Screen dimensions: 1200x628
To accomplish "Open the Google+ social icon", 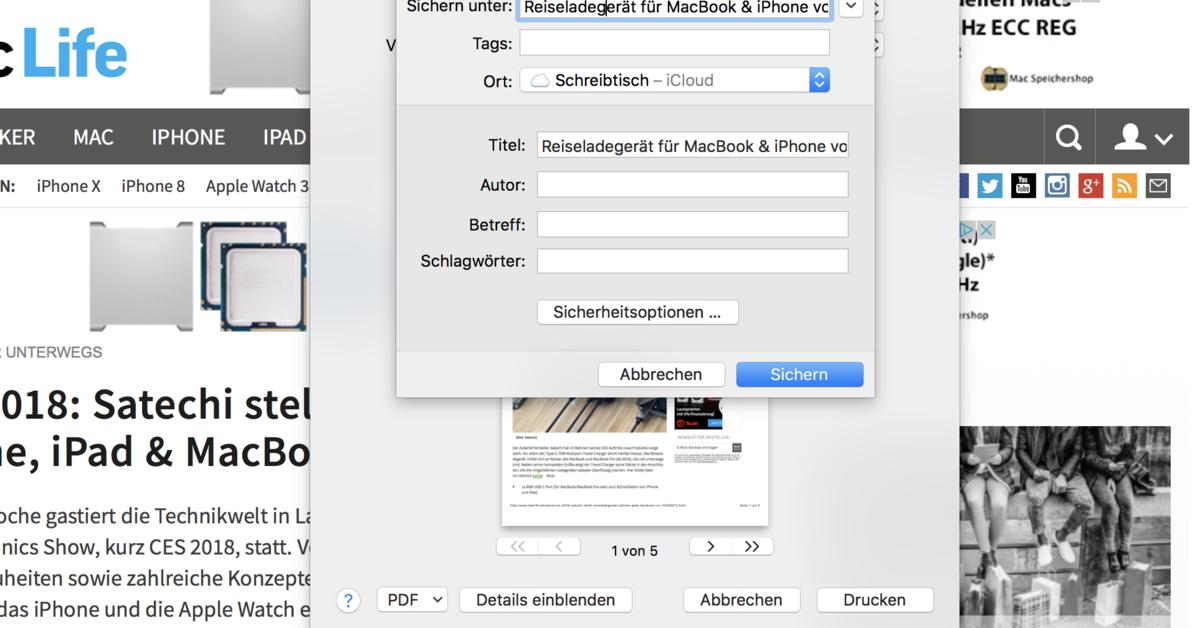I will 1091,185.
